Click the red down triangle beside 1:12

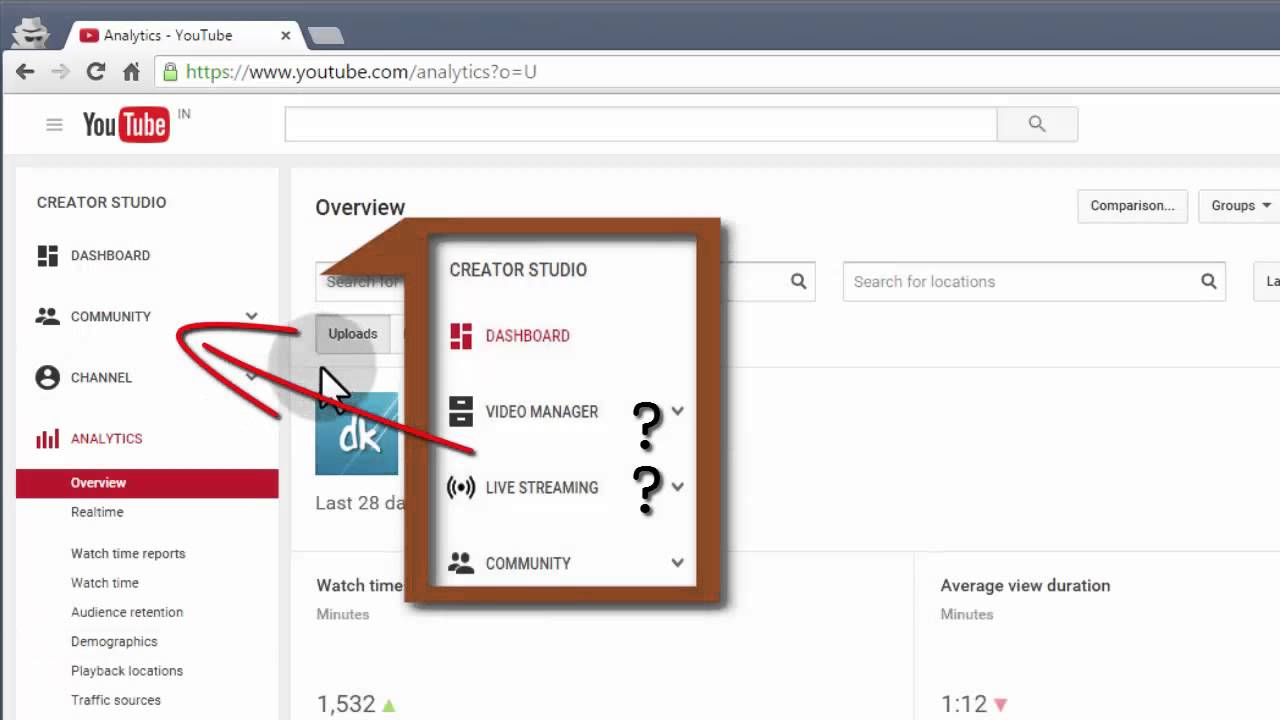click(1001, 705)
